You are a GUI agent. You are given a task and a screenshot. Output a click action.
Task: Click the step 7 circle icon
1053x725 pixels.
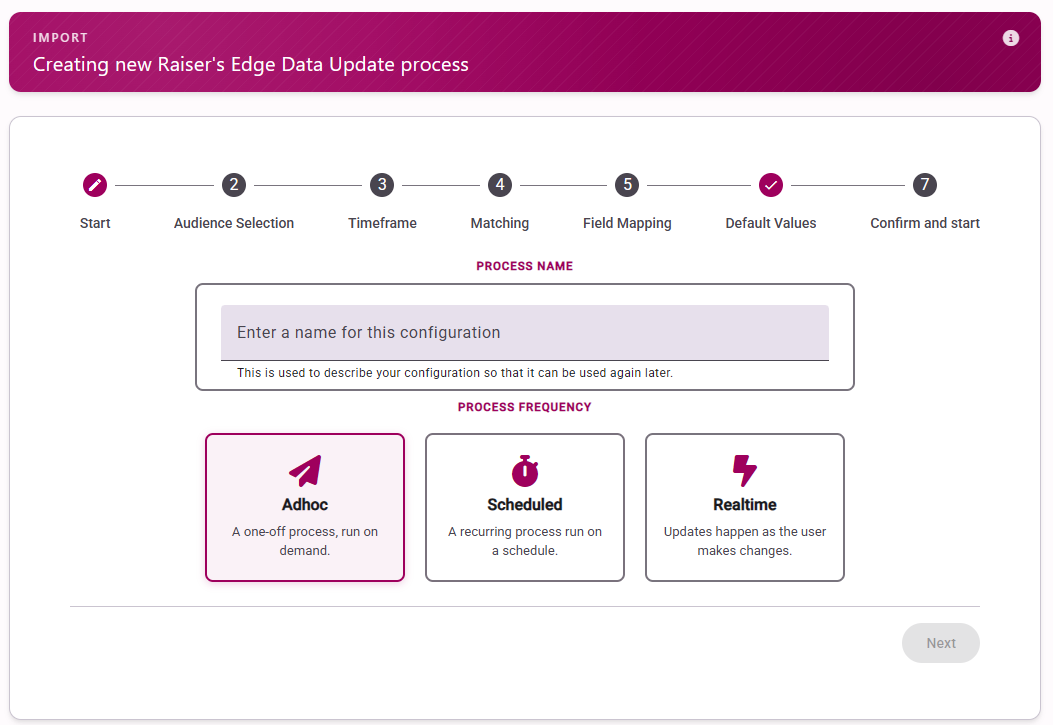tap(925, 185)
